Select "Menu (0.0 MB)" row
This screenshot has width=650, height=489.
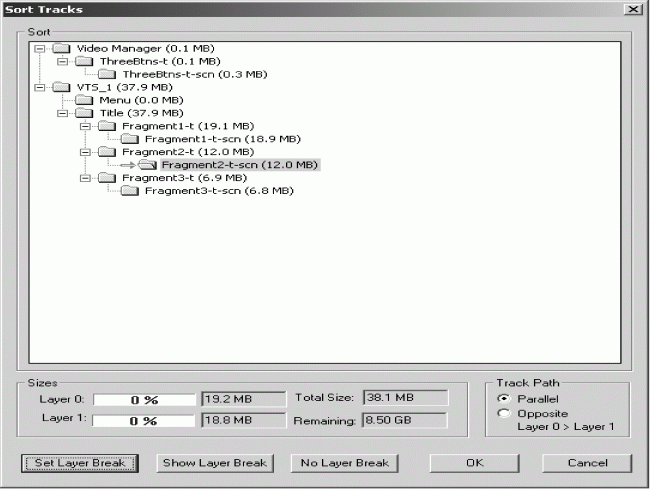point(141,100)
